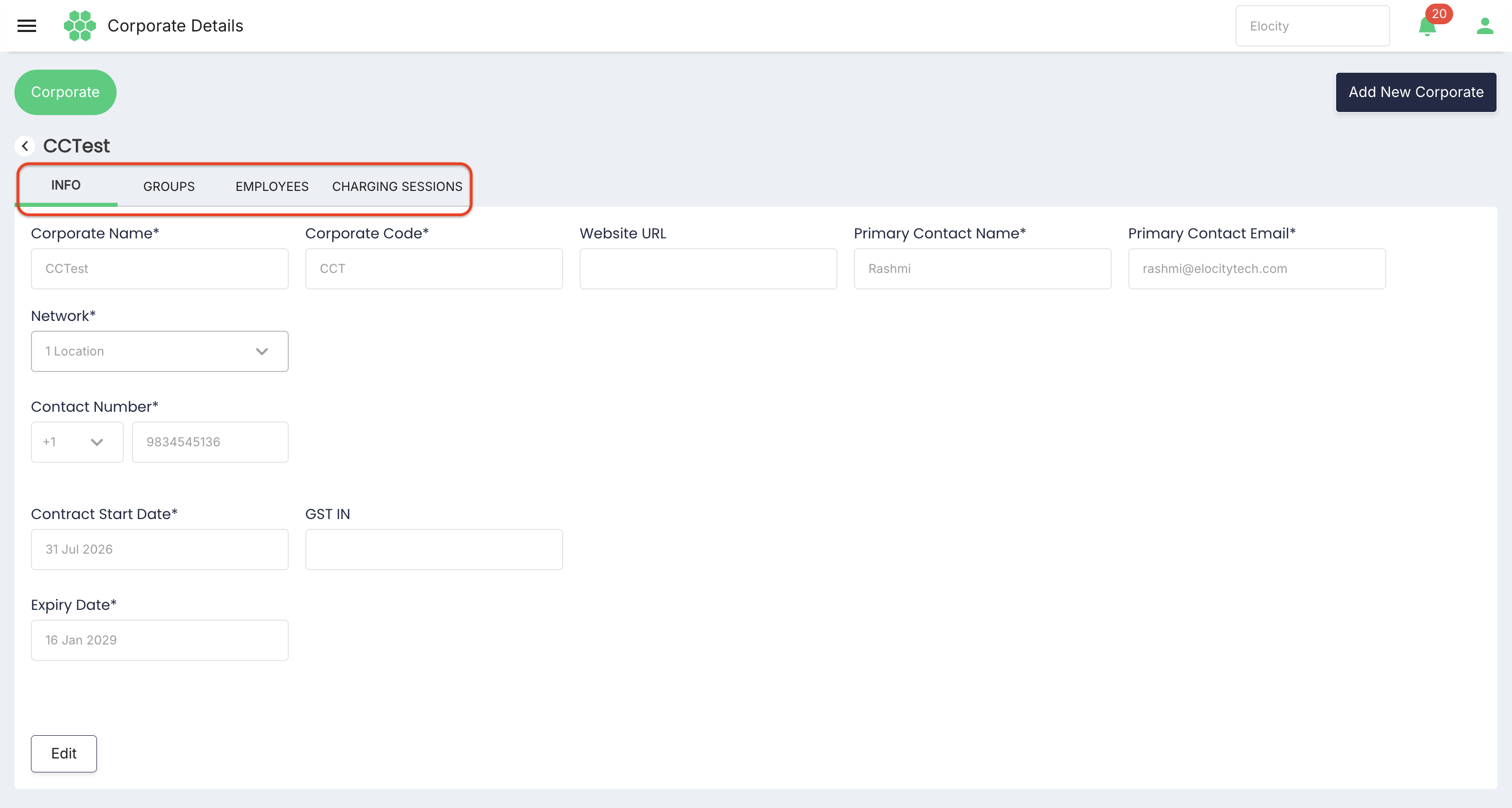The width and height of the screenshot is (1512, 808).
Task: Click the green honeycomb app logo
Action: click(x=80, y=26)
